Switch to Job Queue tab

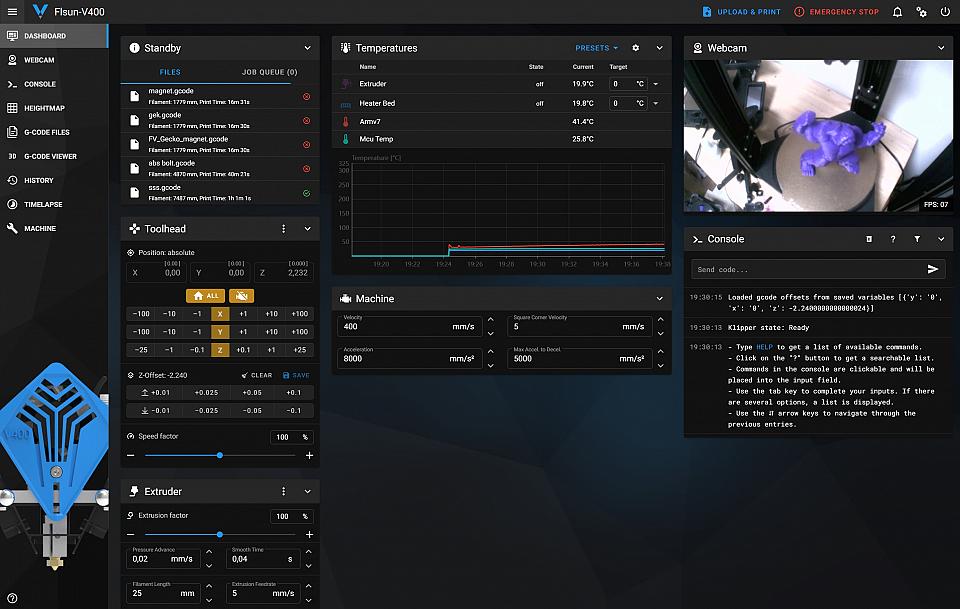tap(269, 72)
